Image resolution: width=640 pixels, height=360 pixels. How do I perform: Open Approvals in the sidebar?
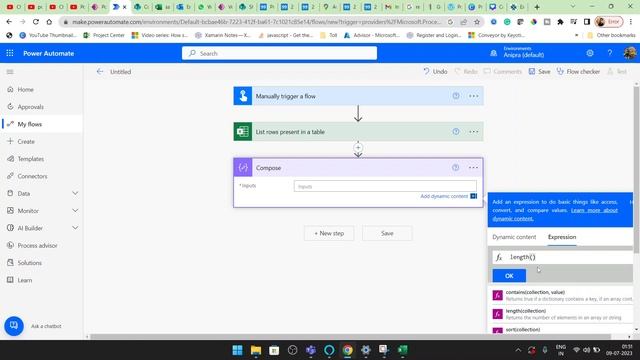30,107
